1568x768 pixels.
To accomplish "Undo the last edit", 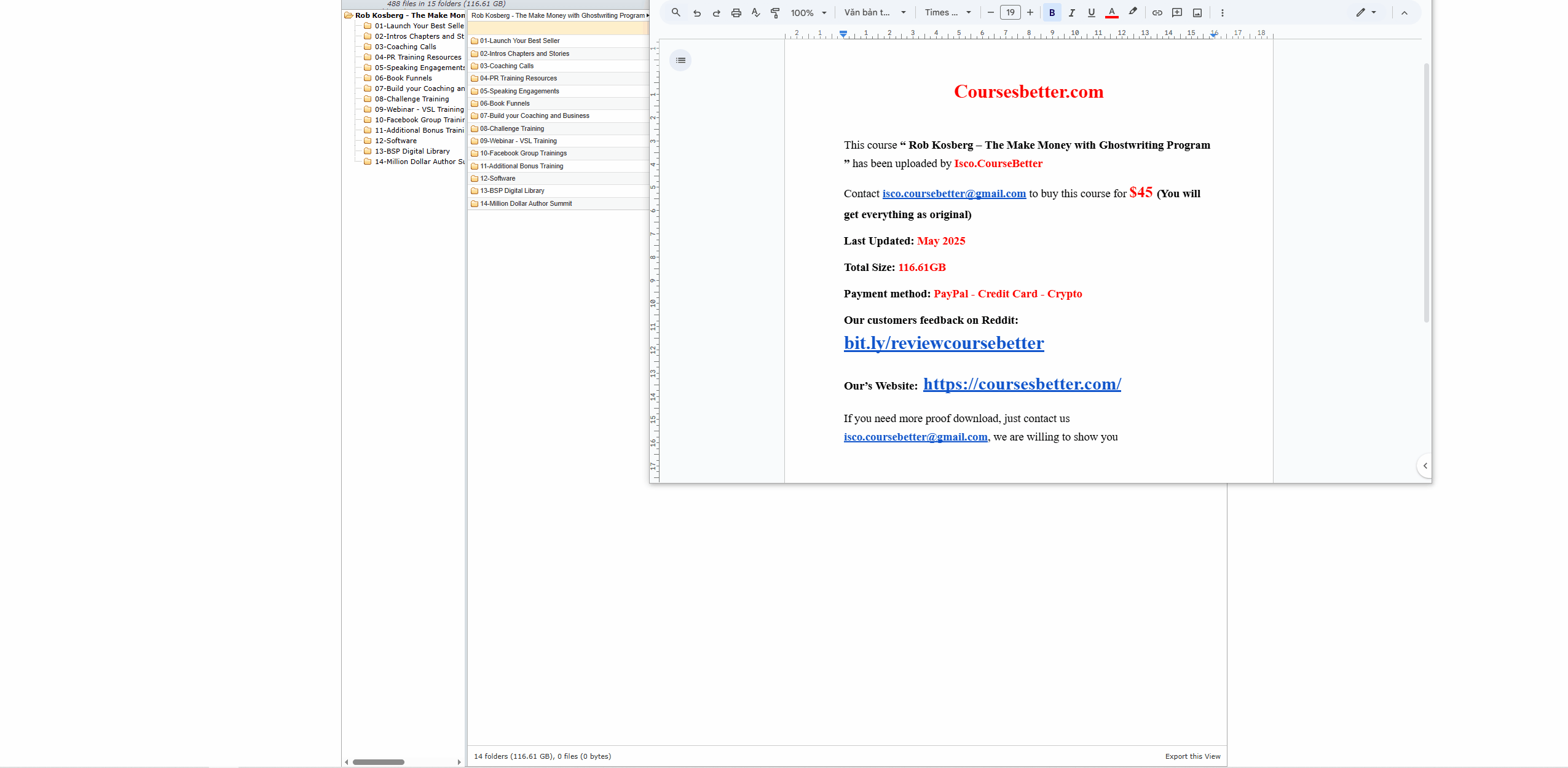I will [697, 12].
